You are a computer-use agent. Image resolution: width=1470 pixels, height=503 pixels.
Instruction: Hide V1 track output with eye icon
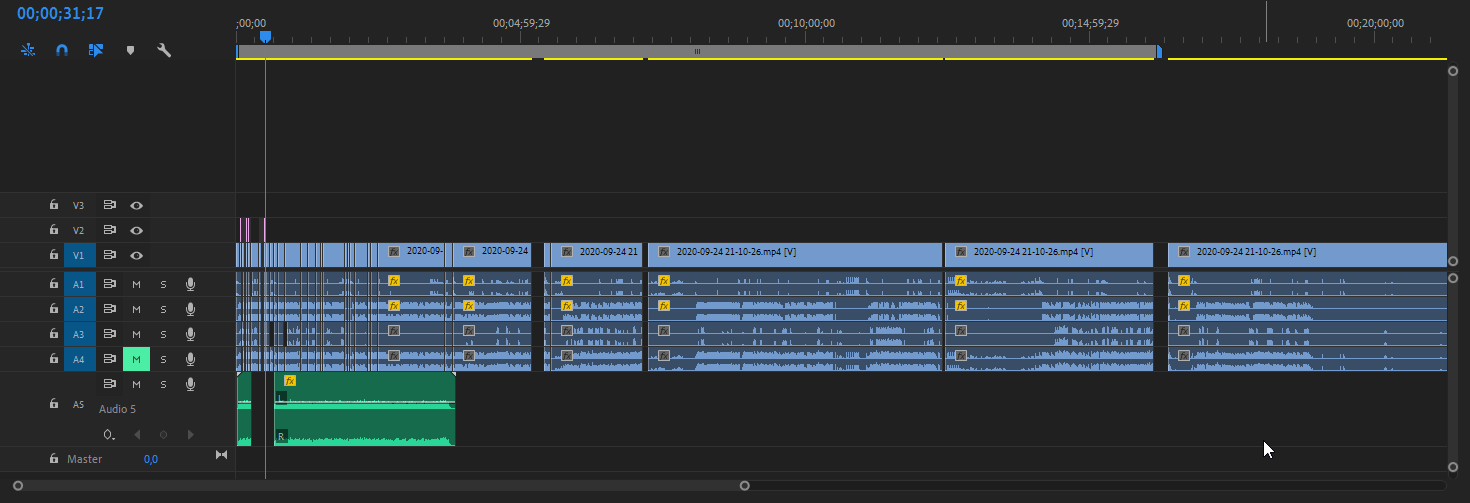tap(136, 255)
